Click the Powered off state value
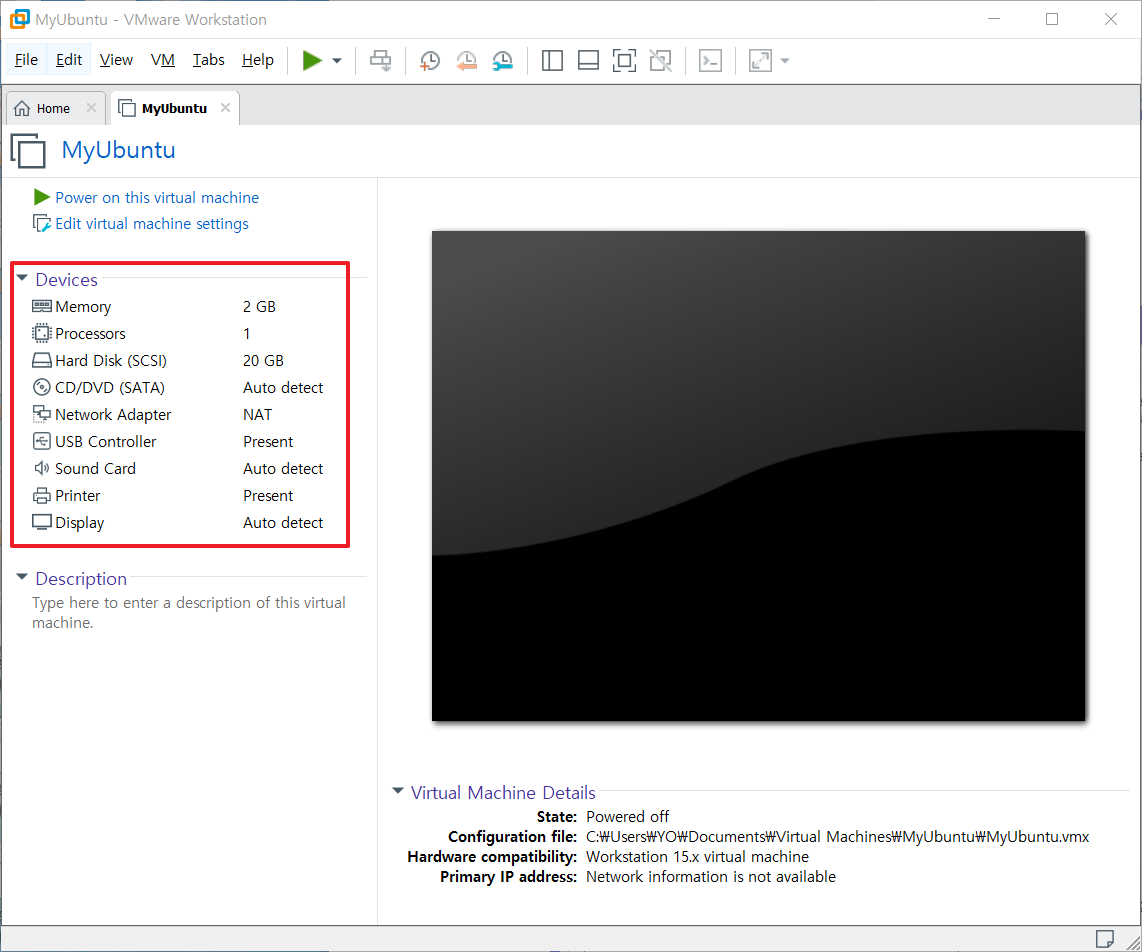 pos(627,817)
